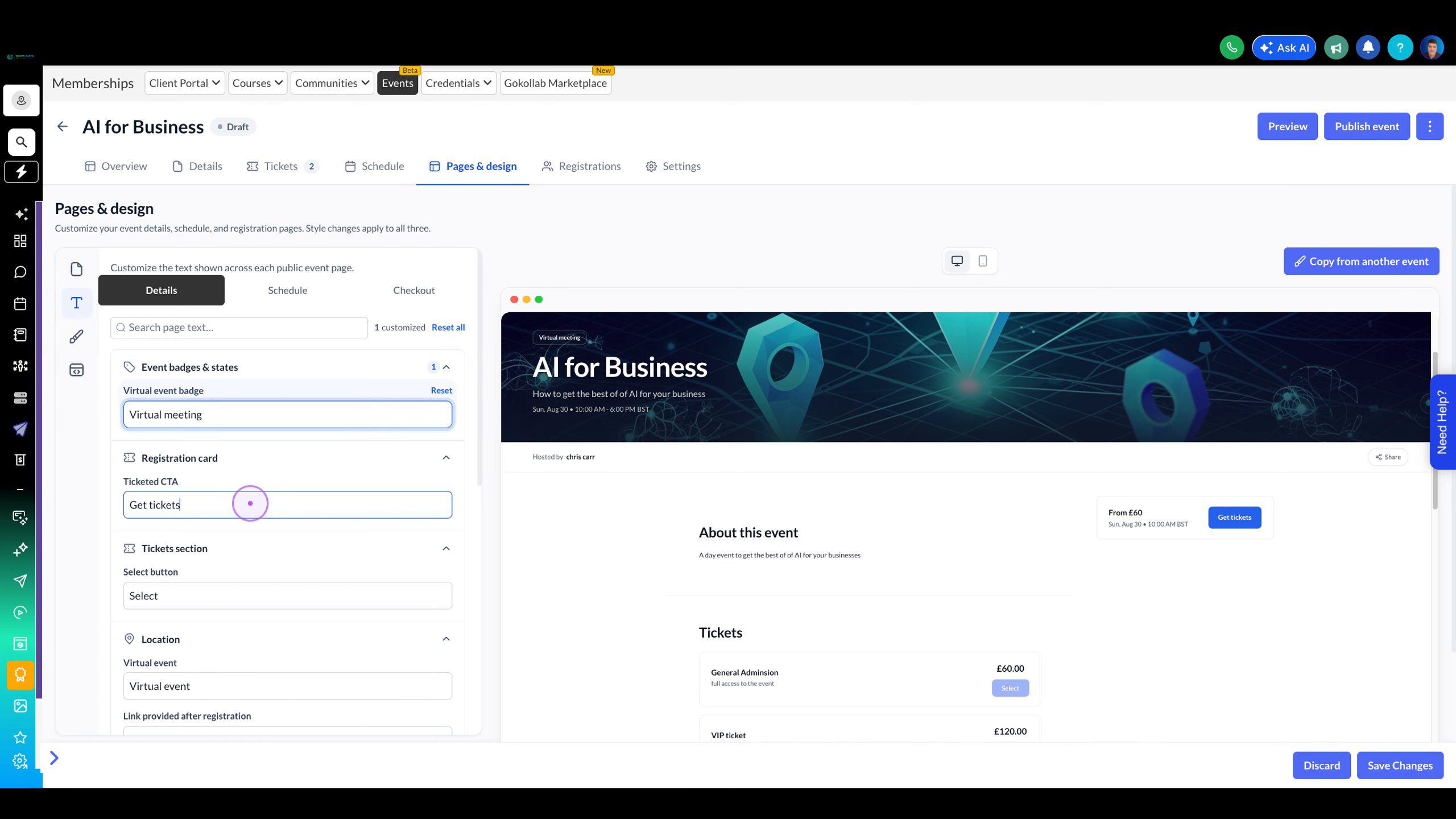Click the Reset all link
Viewport: 1456px width, 819px height.
[x=448, y=328]
